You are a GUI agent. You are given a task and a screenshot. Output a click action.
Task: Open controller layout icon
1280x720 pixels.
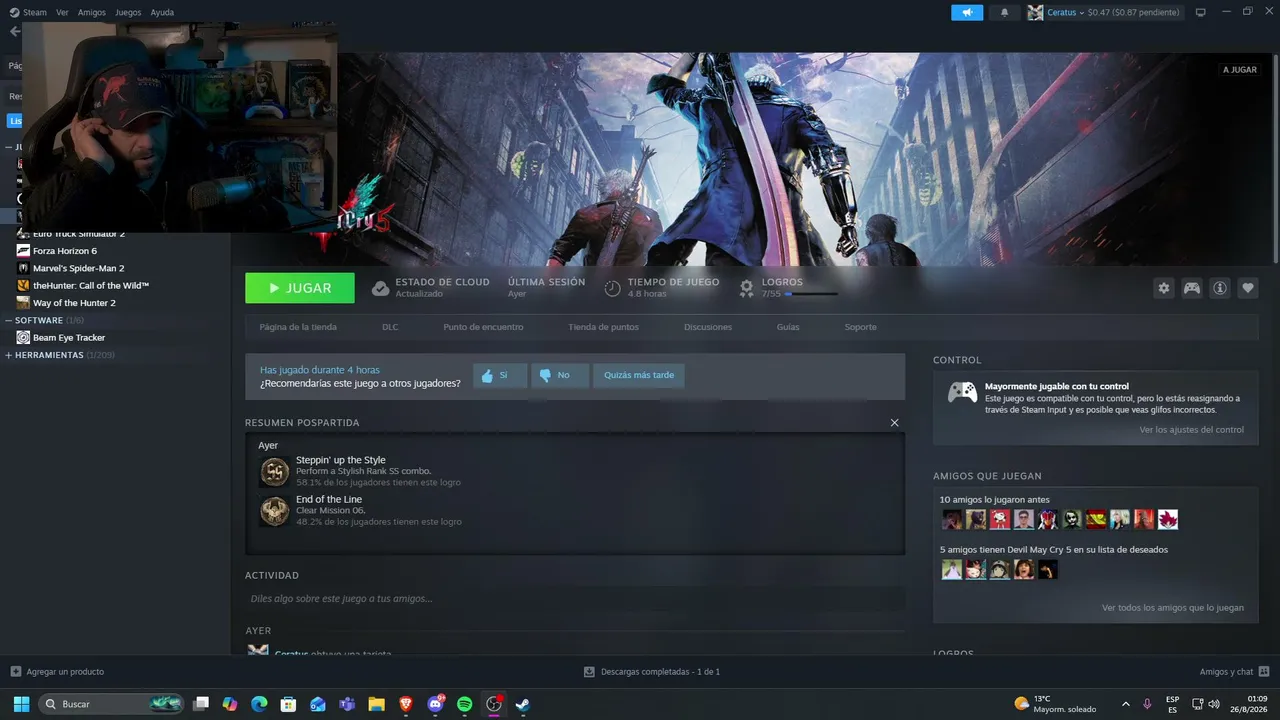[x=1192, y=288]
